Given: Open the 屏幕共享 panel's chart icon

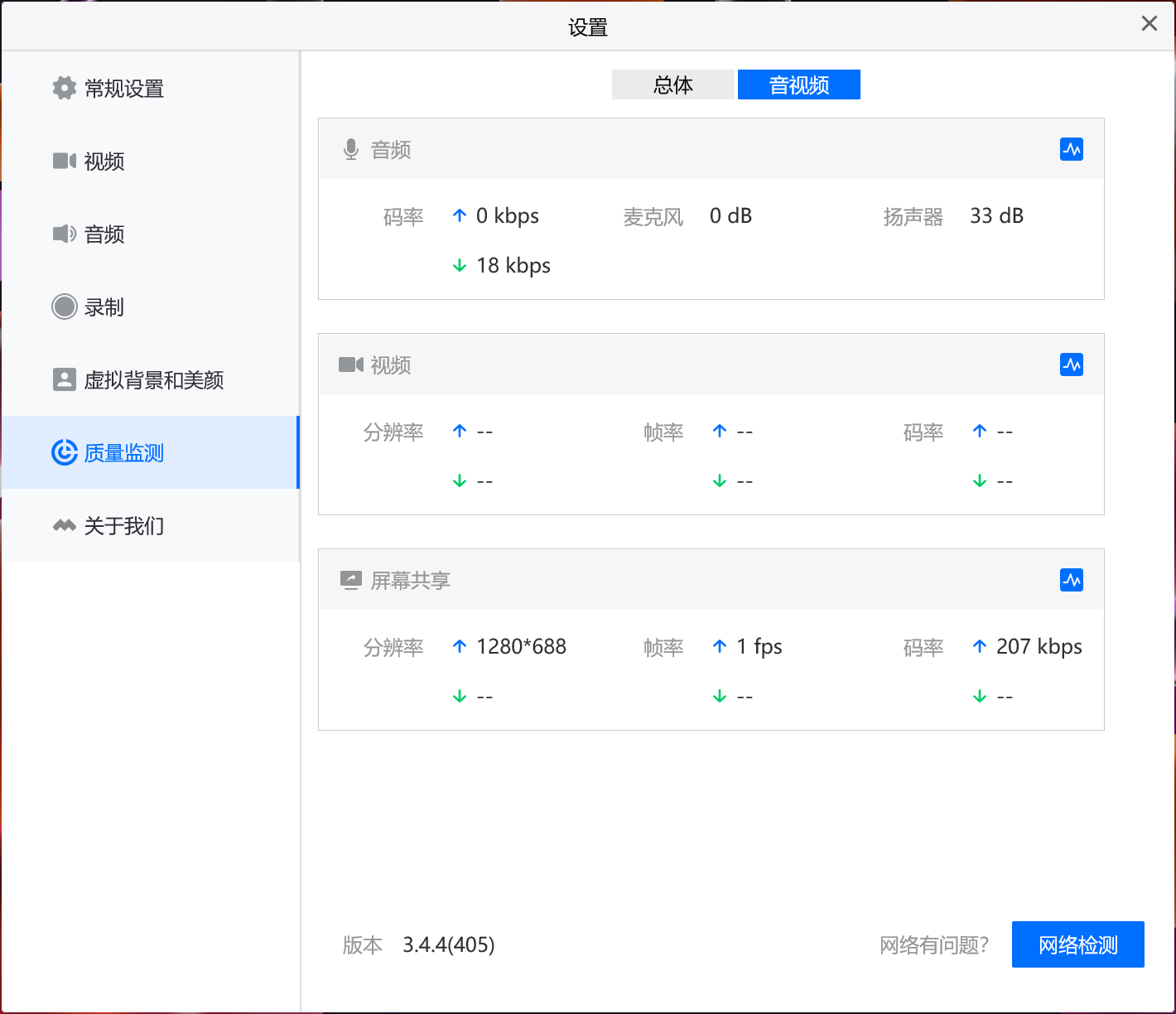Looking at the screenshot, I should click(x=1072, y=580).
